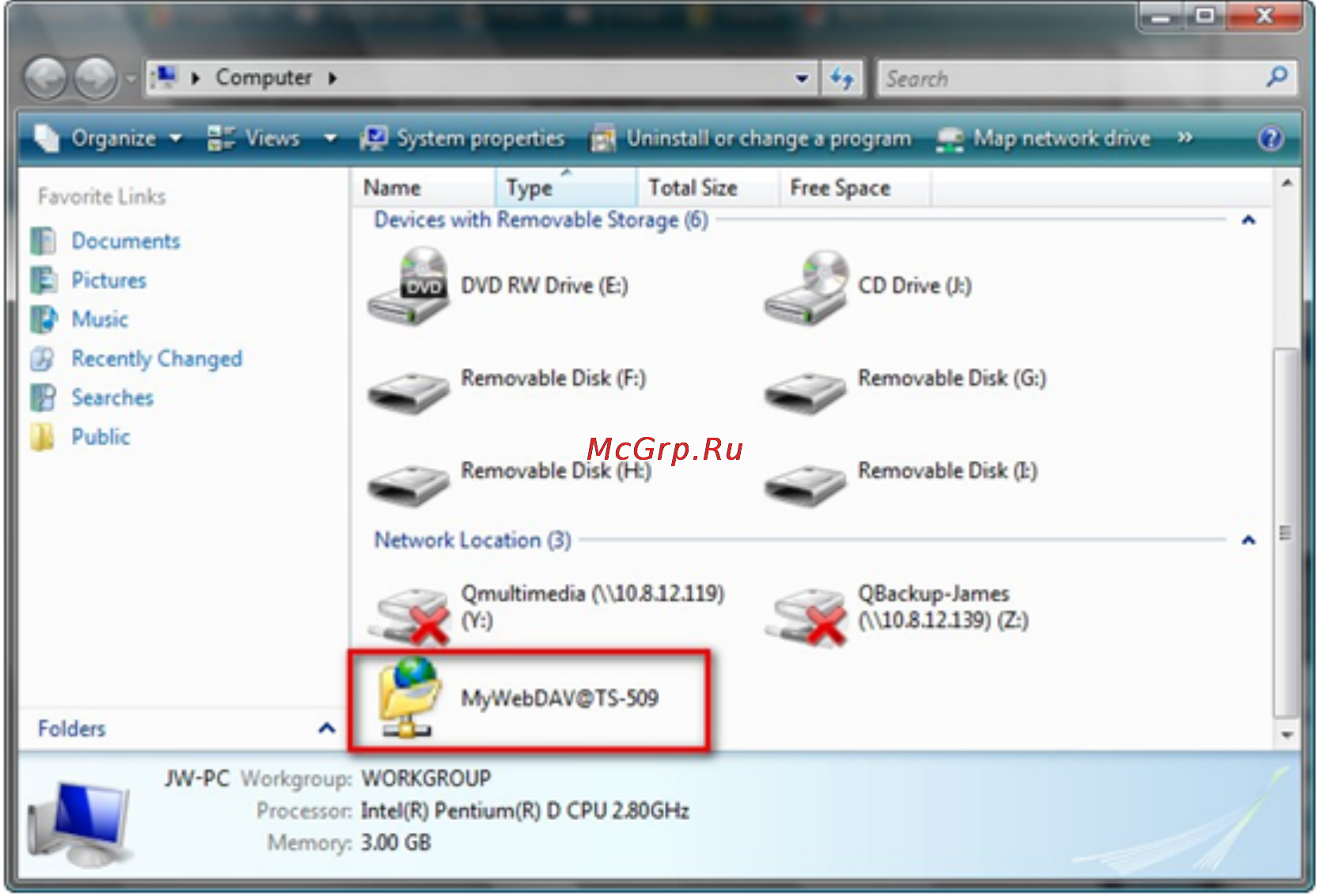Image resolution: width=1321 pixels, height=896 pixels.
Task: Close the Computer window
Action: click(x=1264, y=16)
